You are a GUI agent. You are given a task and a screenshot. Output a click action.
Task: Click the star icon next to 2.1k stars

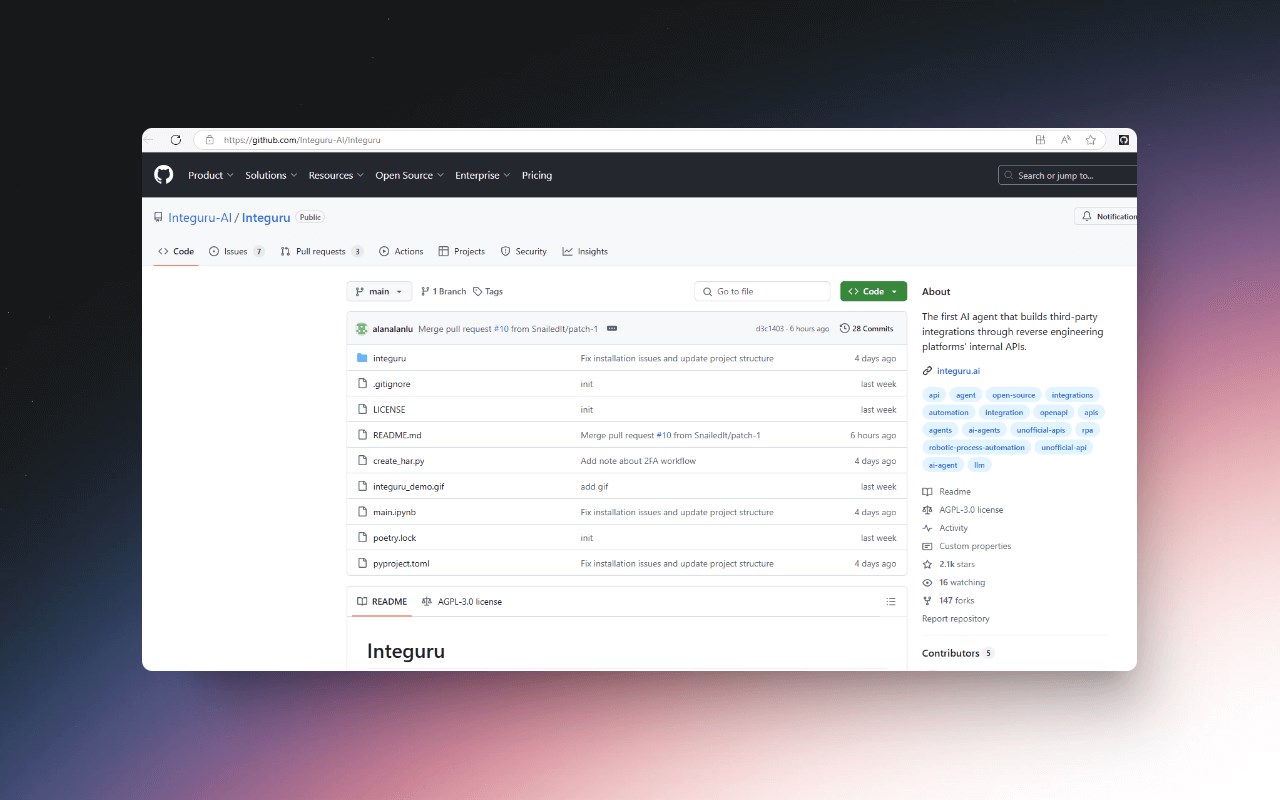coord(928,564)
